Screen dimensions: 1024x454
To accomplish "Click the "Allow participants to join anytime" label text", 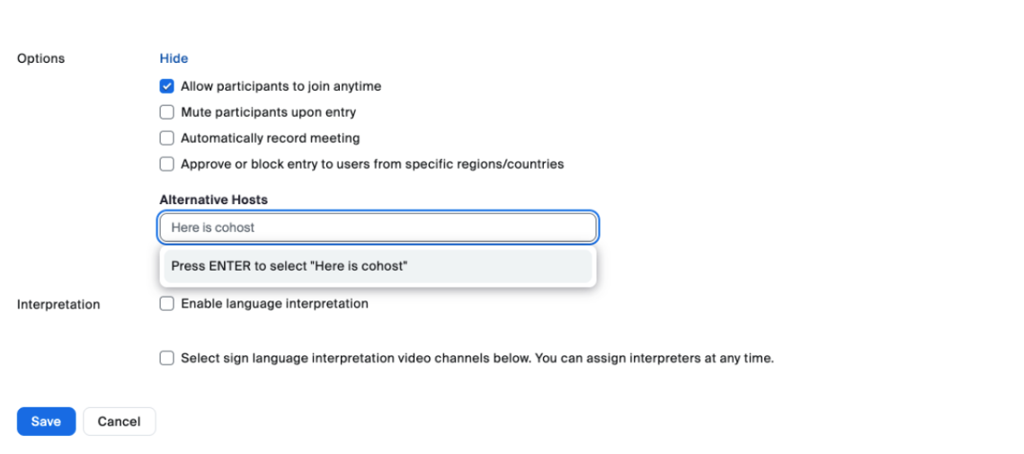I will 280,87.
